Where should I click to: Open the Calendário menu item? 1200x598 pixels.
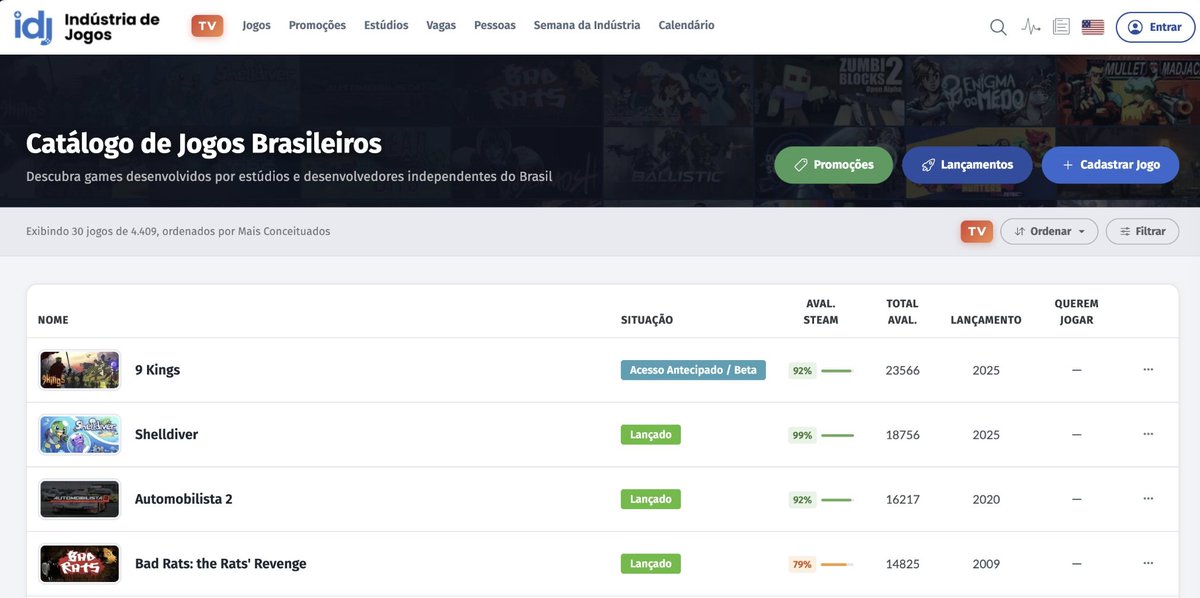686,26
